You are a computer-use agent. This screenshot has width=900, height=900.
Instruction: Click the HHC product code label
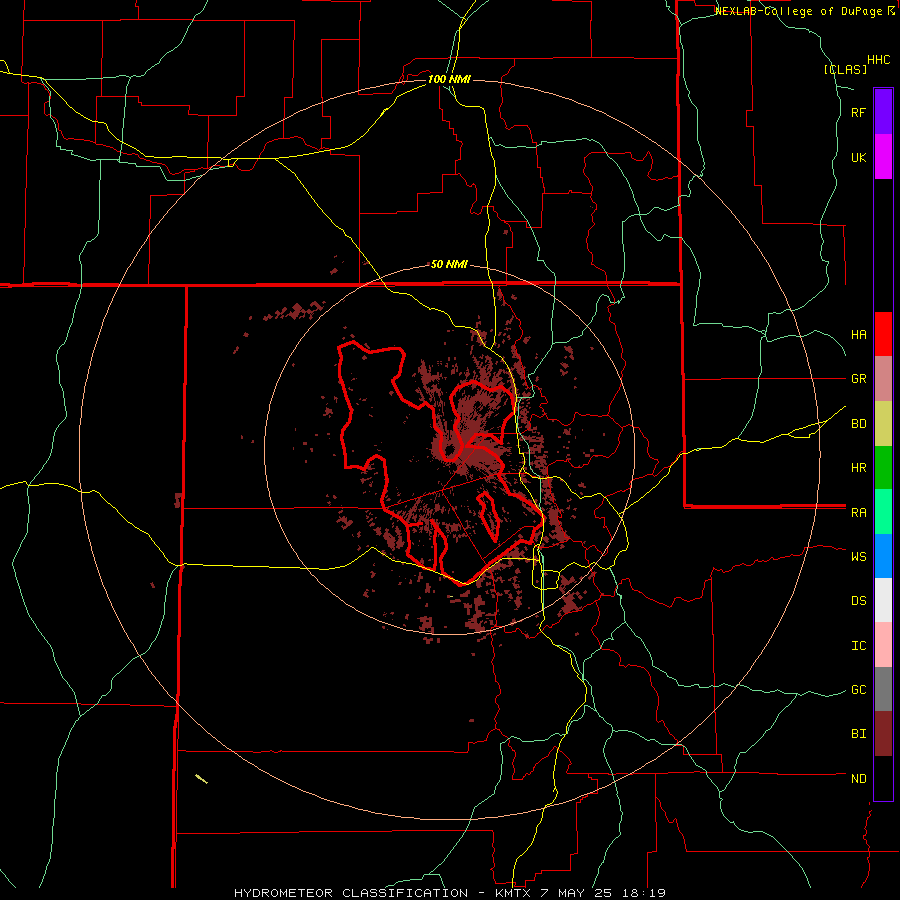click(878, 60)
